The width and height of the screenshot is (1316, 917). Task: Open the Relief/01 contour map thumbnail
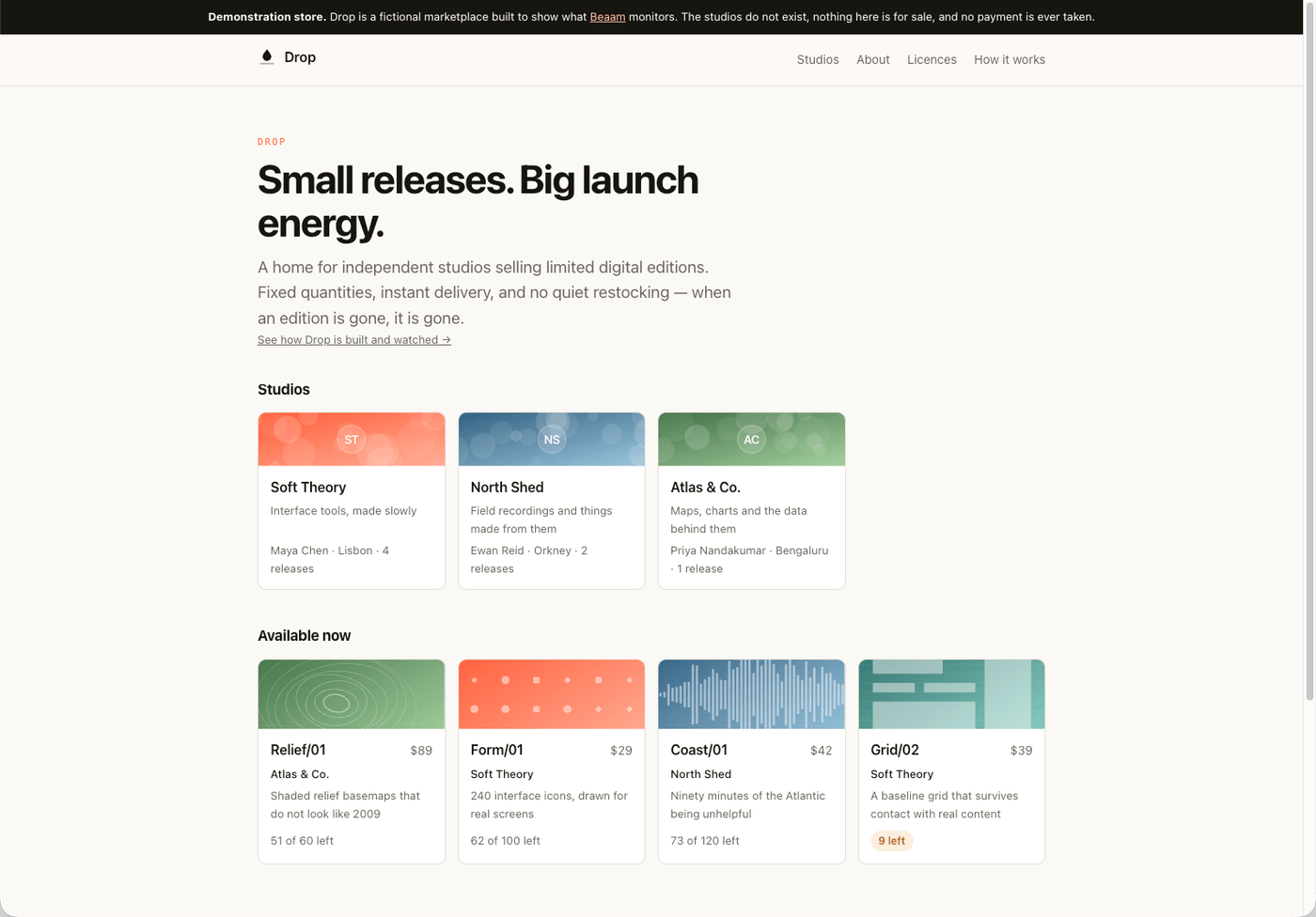352,694
